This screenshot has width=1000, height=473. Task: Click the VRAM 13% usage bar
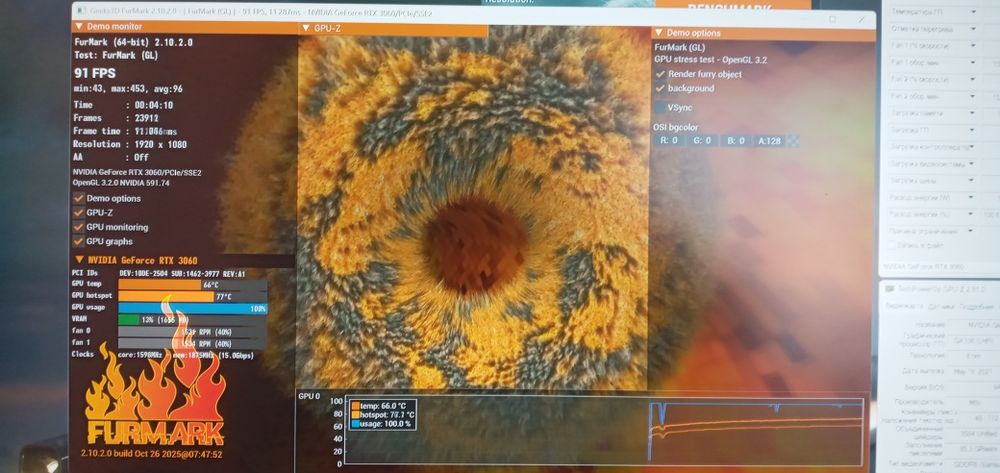click(193, 319)
